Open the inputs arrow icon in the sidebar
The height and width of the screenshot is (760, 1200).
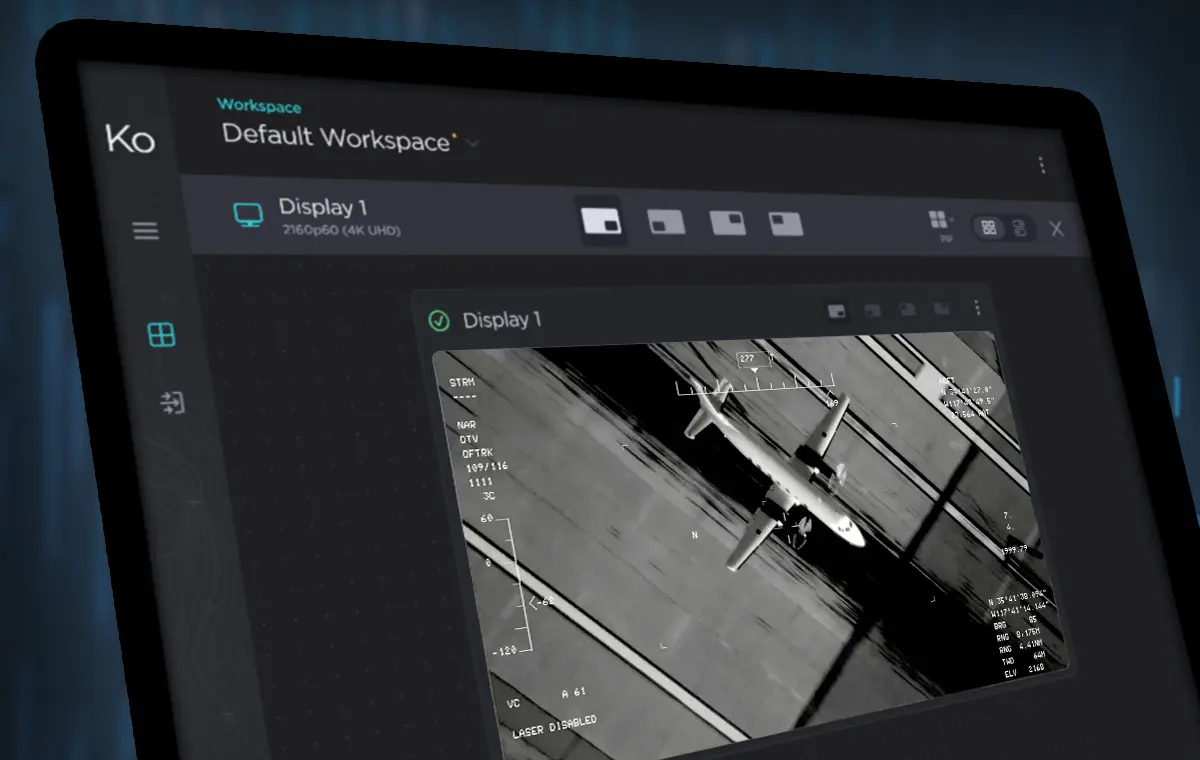(x=172, y=403)
